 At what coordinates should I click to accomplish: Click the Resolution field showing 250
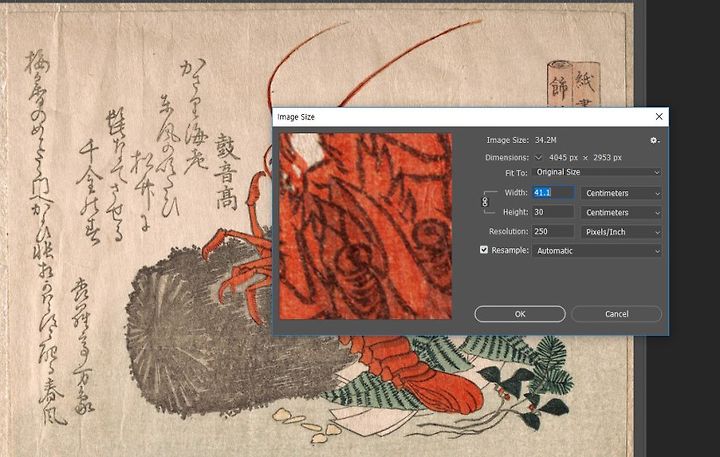[553, 231]
